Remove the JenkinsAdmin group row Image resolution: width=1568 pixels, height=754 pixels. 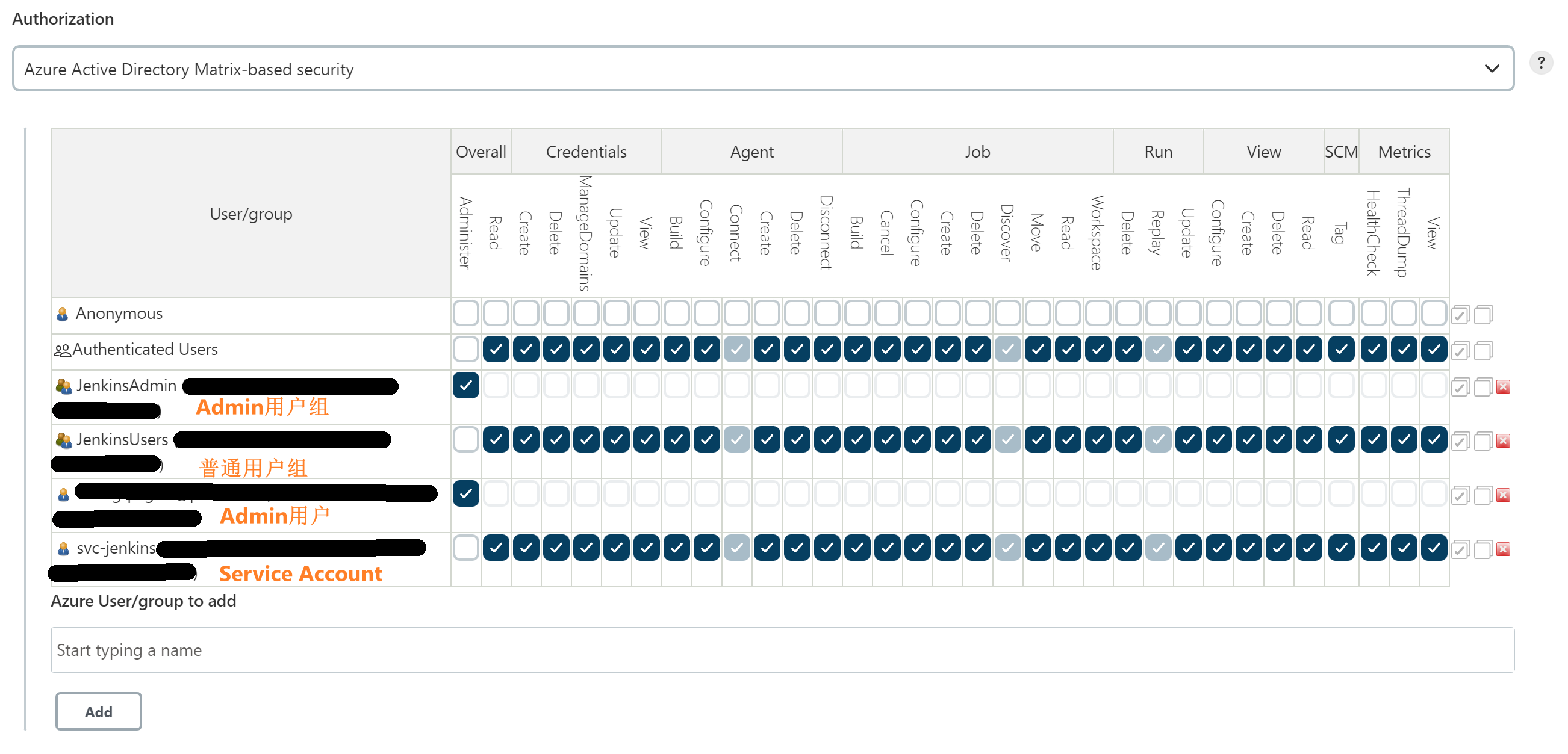1503,386
